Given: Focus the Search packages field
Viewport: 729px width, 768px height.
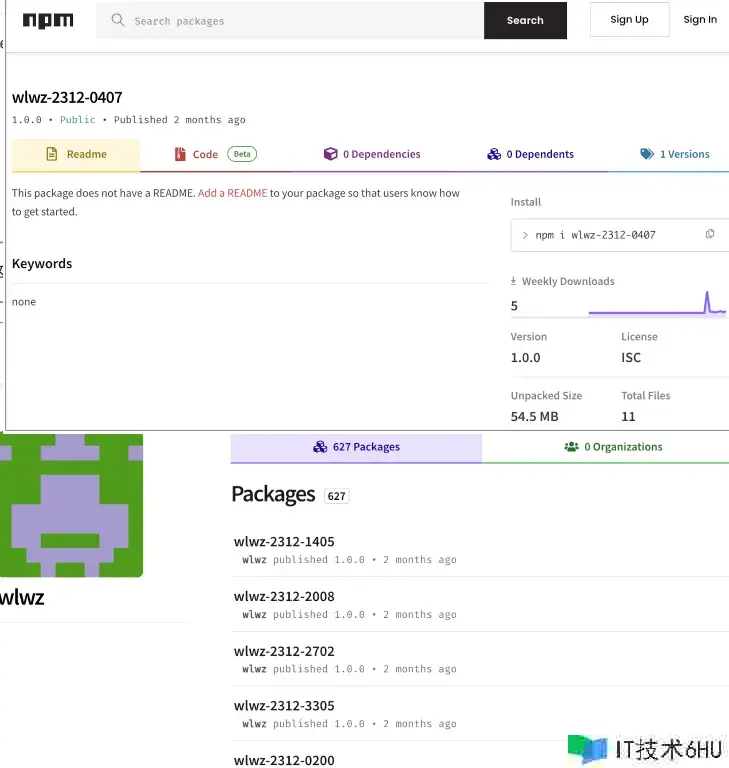Looking at the screenshot, I should pyautogui.click(x=290, y=21).
